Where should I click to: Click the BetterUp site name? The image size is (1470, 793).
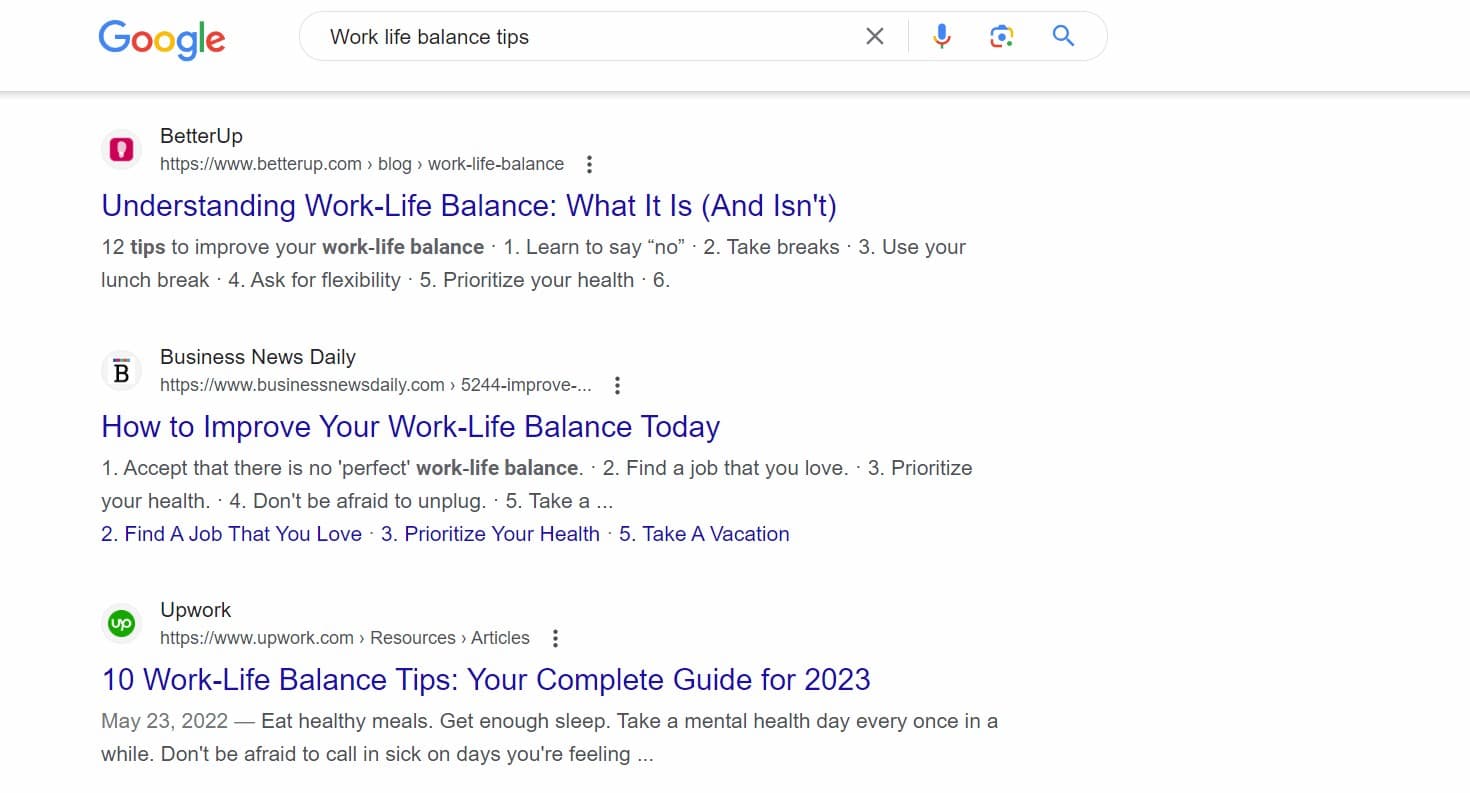coord(201,136)
